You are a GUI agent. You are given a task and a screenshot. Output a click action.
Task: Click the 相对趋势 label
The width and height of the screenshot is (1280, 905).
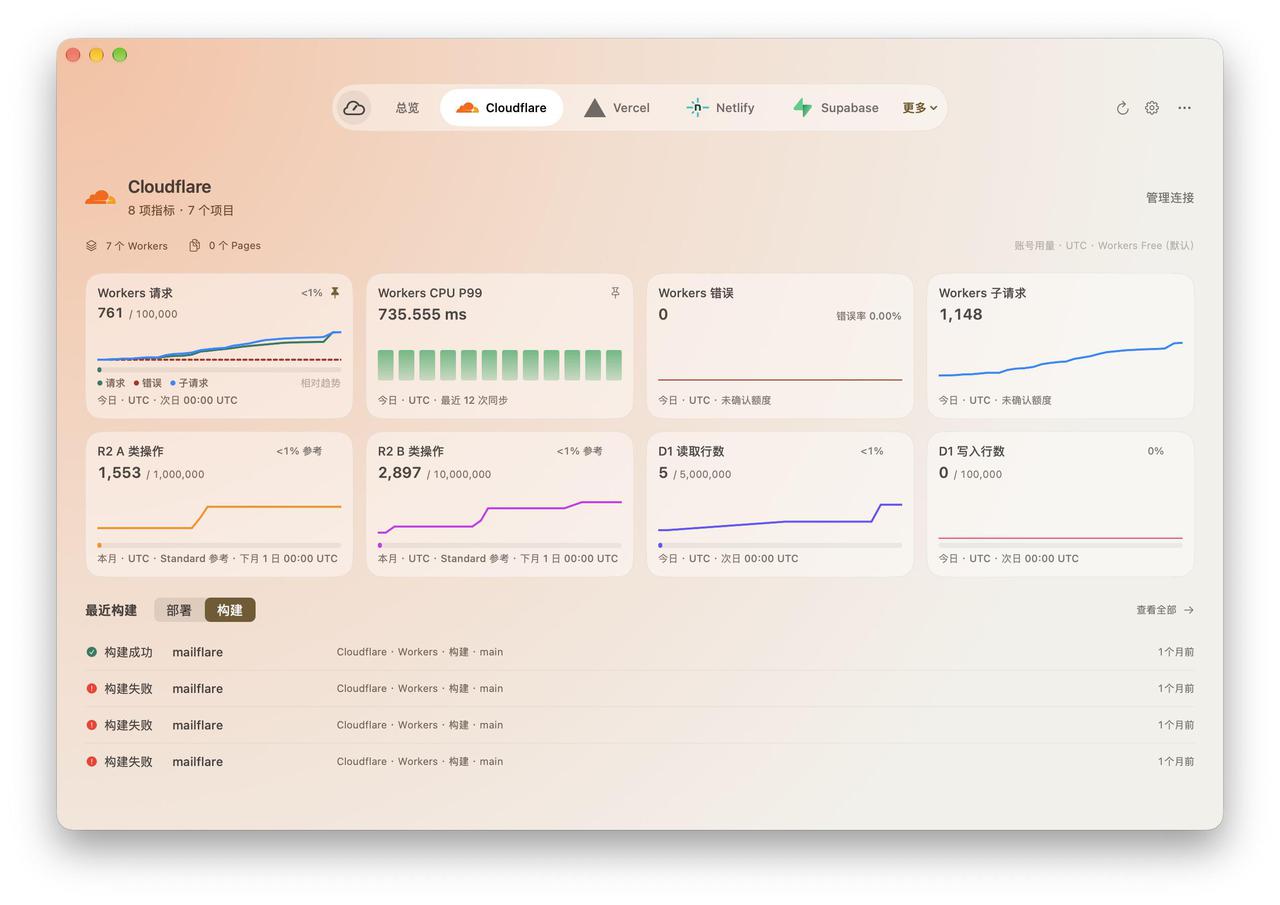point(321,383)
